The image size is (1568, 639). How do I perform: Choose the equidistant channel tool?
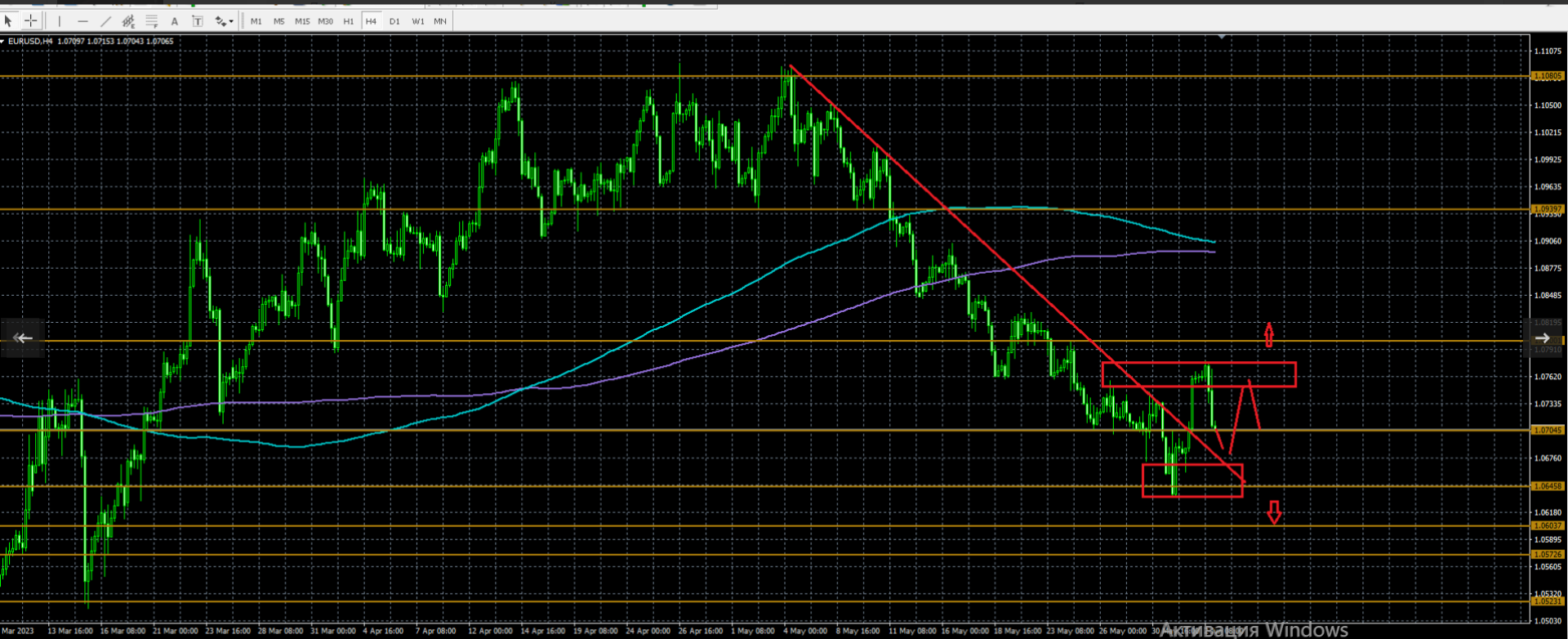pos(128,21)
